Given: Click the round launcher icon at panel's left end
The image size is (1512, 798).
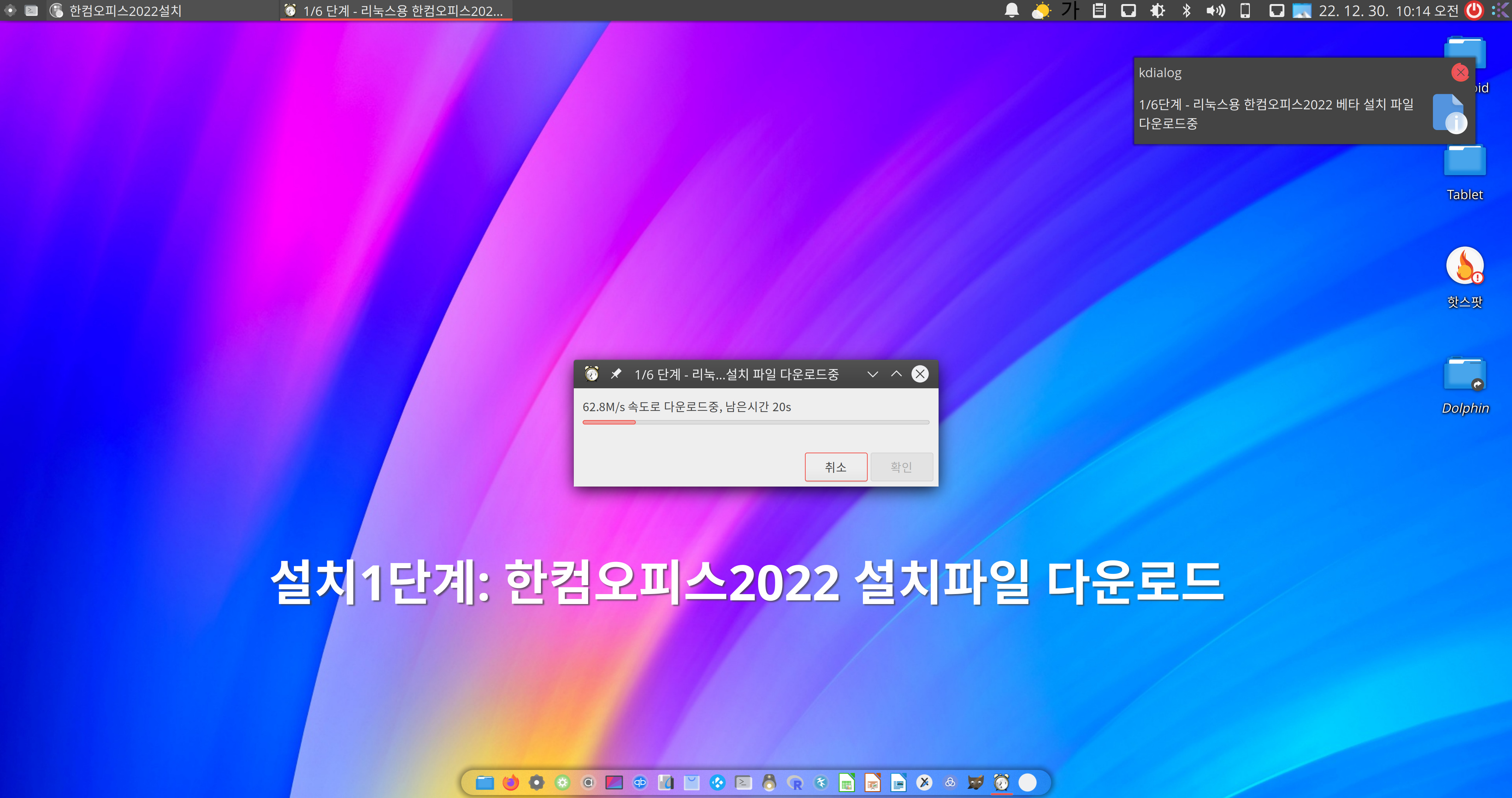Looking at the screenshot, I should click(10, 11).
